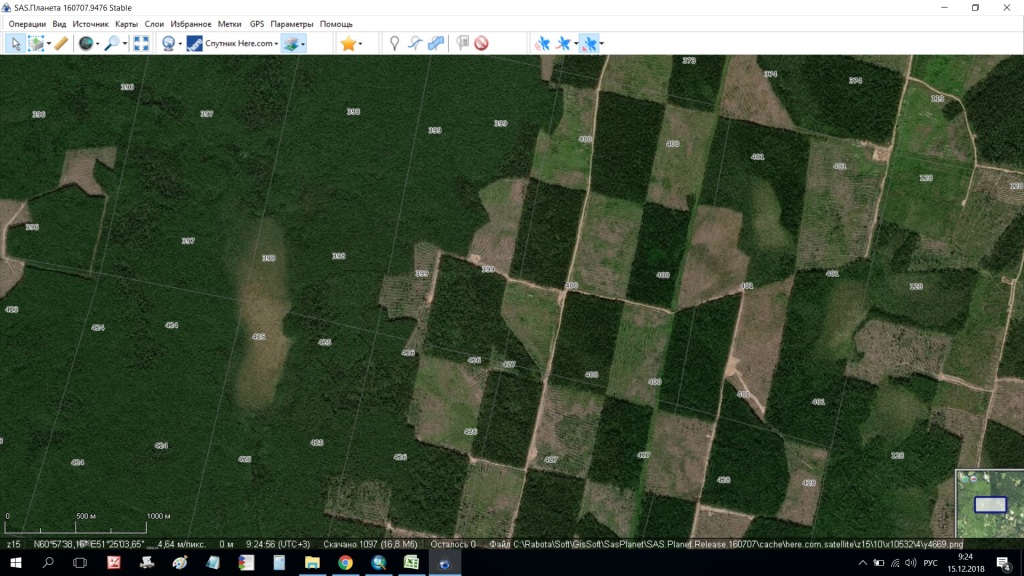The height and width of the screenshot is (576, 1024).
Task: Expand the favorites star dropdown arrow
Action: click(360, 43)
